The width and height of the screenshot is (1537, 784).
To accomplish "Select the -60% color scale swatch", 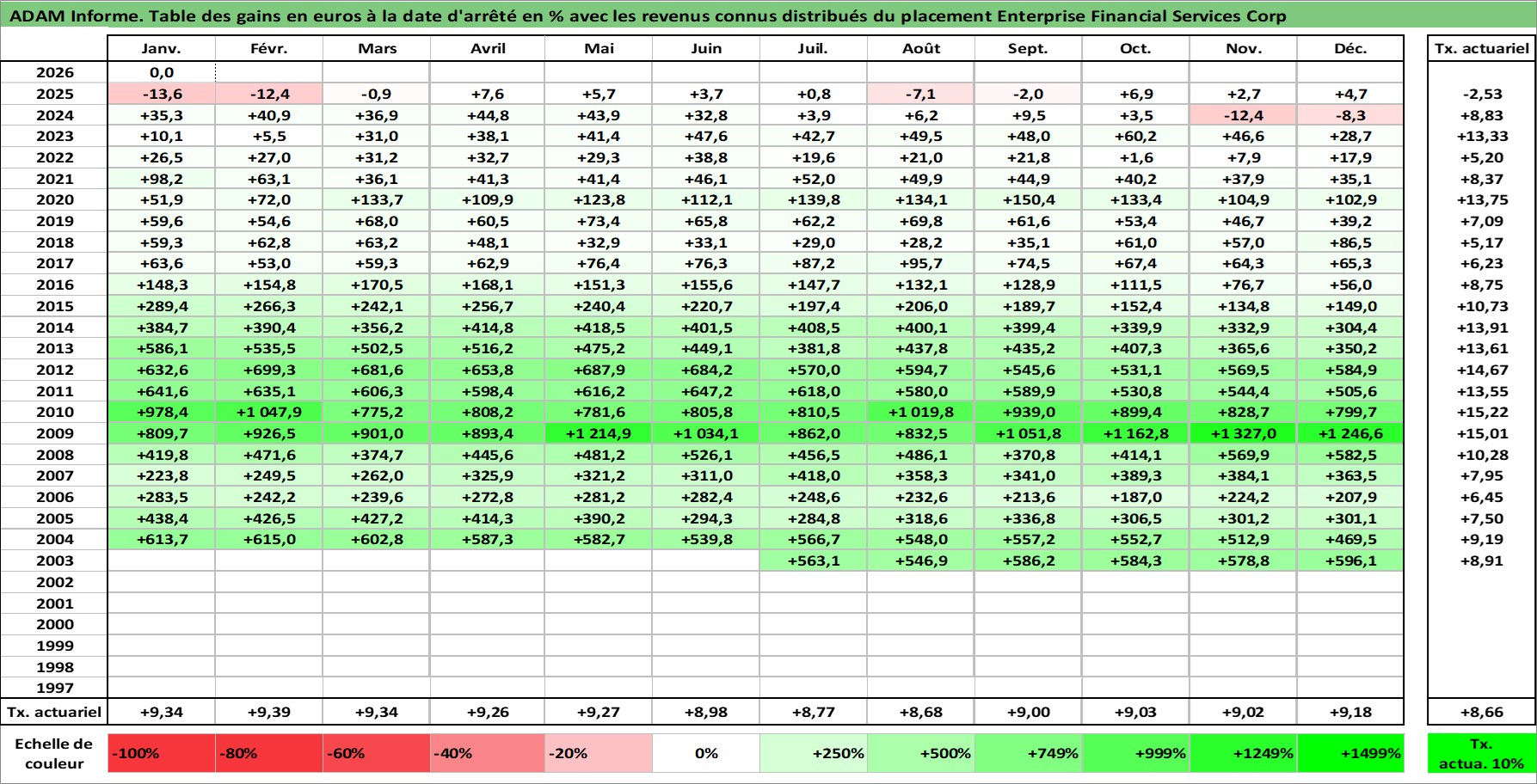I will [377, 753].
